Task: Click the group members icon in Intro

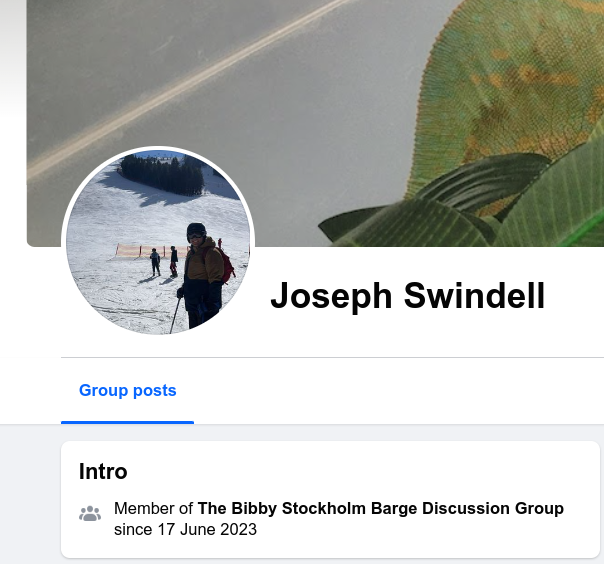Action: tap(90, 514)
